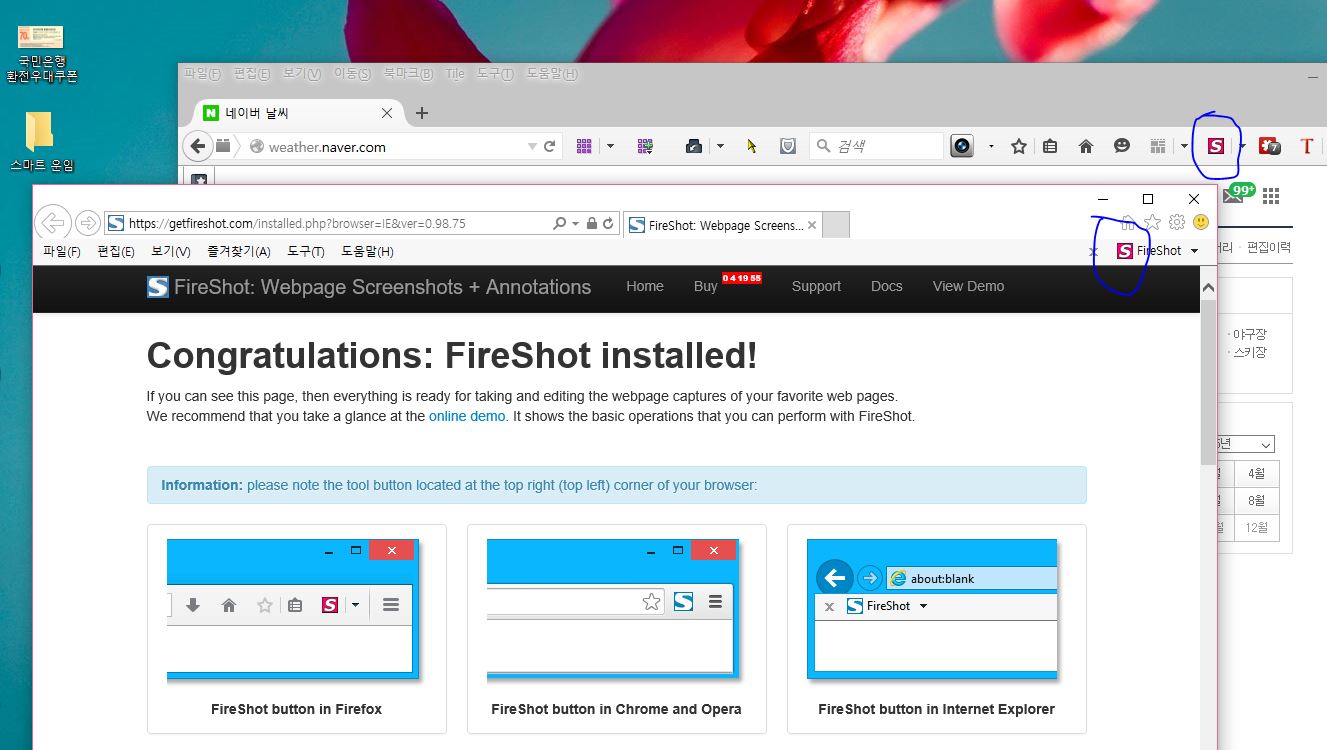1327x750 pixels.
Task: Refresh the FireShot page in Internet Explorer
Action: coord(608,224)
